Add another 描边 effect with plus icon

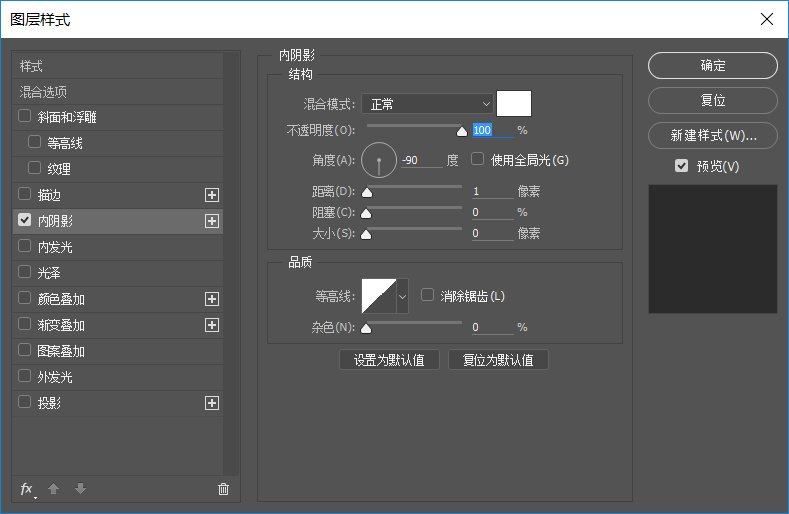(212, 195)
